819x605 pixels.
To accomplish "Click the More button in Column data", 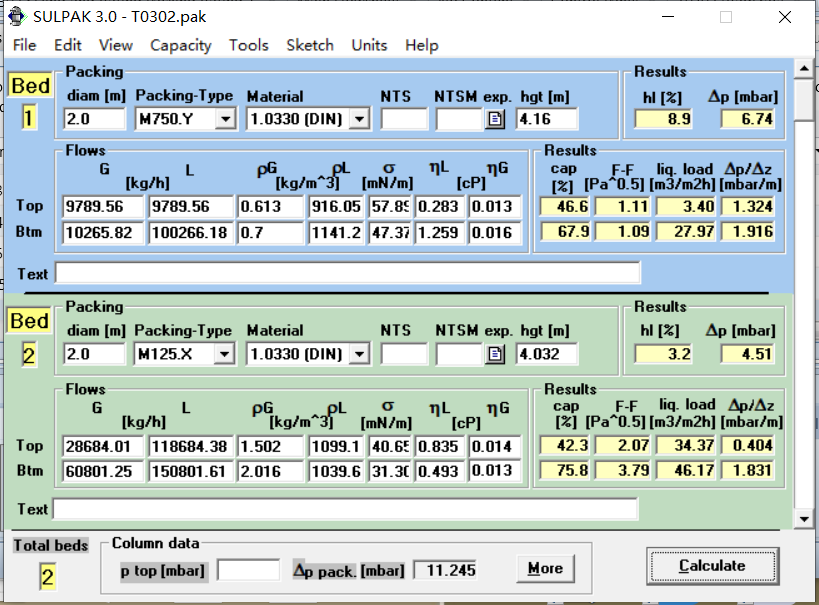I will coord(545,568).
